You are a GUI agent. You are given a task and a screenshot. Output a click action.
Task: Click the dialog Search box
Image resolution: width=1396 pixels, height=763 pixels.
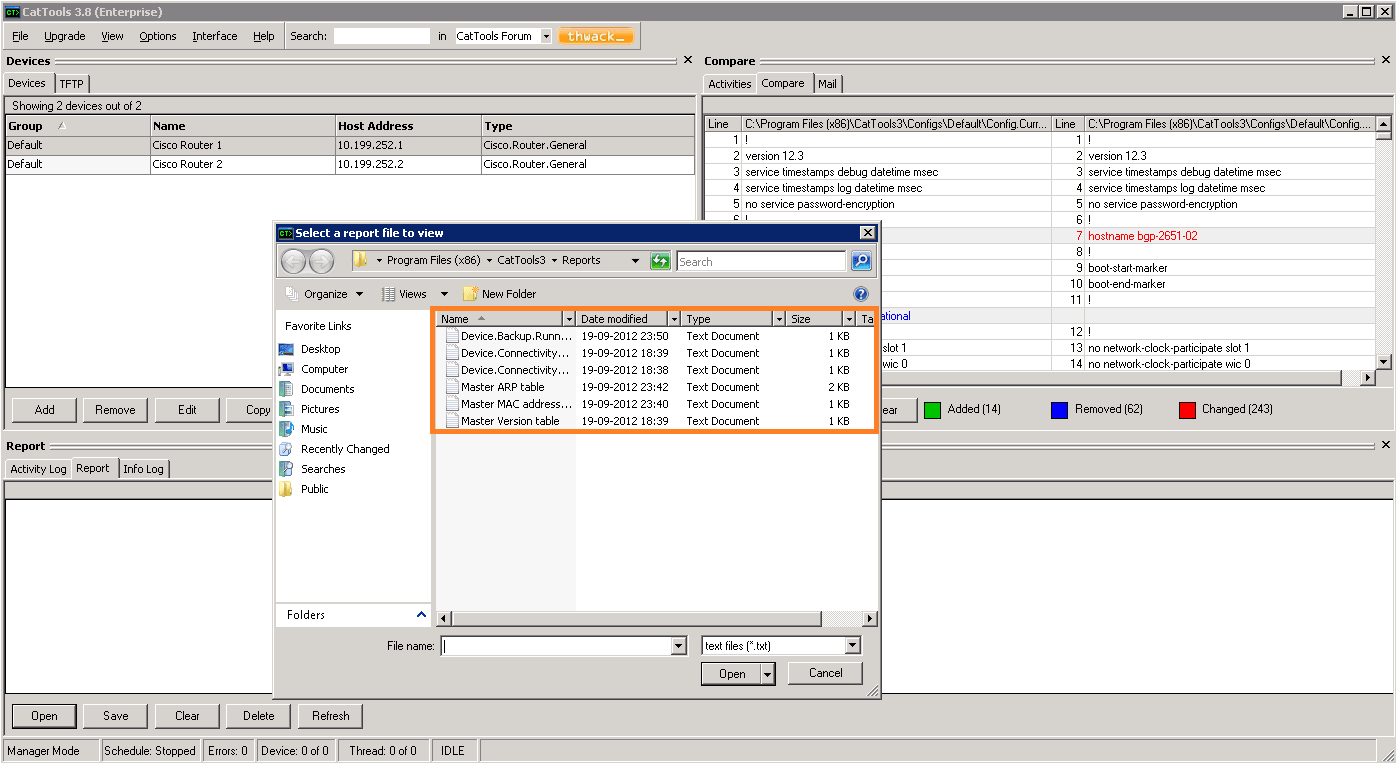click(x=761, y=261)
